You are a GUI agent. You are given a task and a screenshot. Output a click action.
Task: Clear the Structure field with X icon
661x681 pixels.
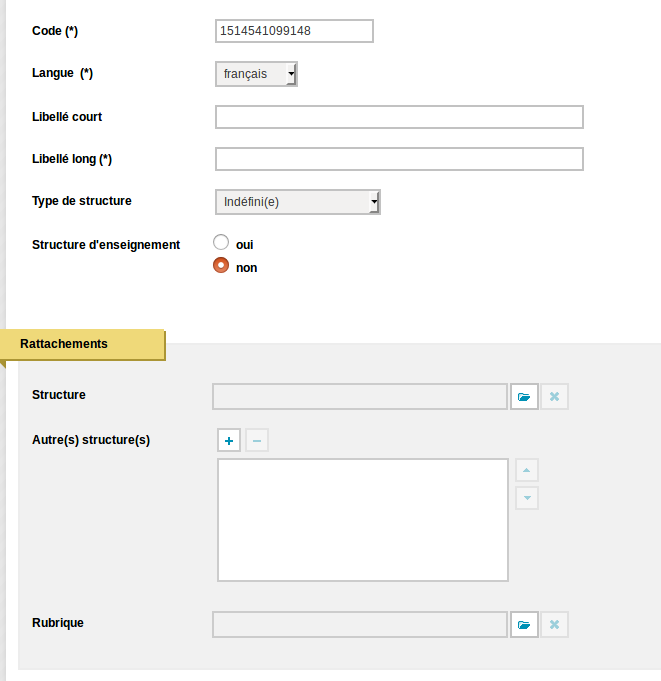pyautogui.click(x=554, y=397)
